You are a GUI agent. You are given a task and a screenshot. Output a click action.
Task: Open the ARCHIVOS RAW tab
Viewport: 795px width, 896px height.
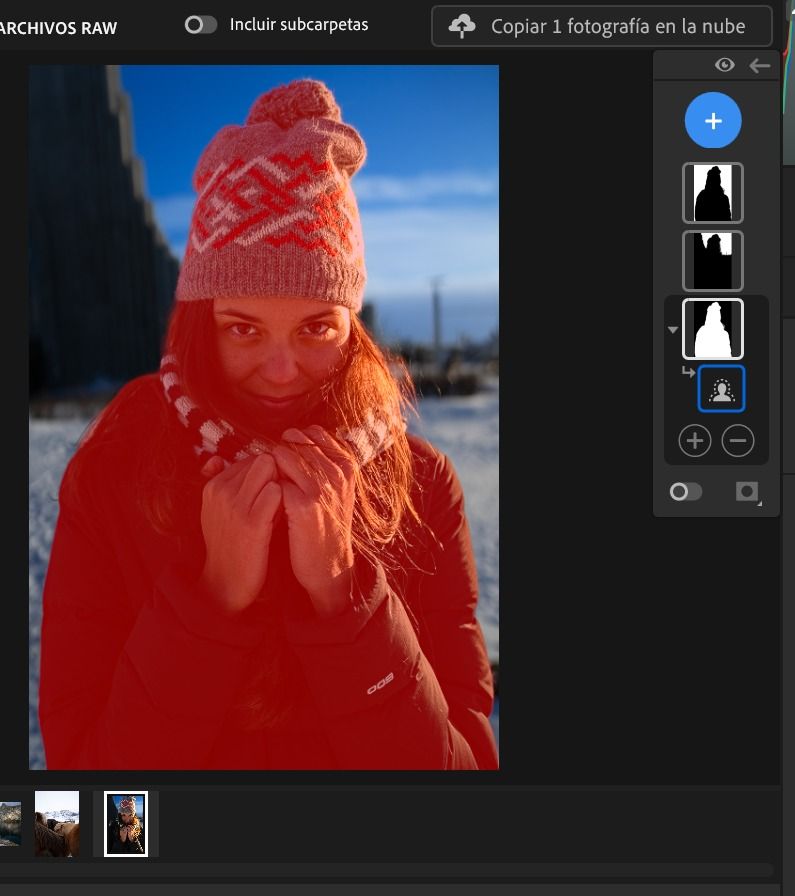[x=58, y=28]
